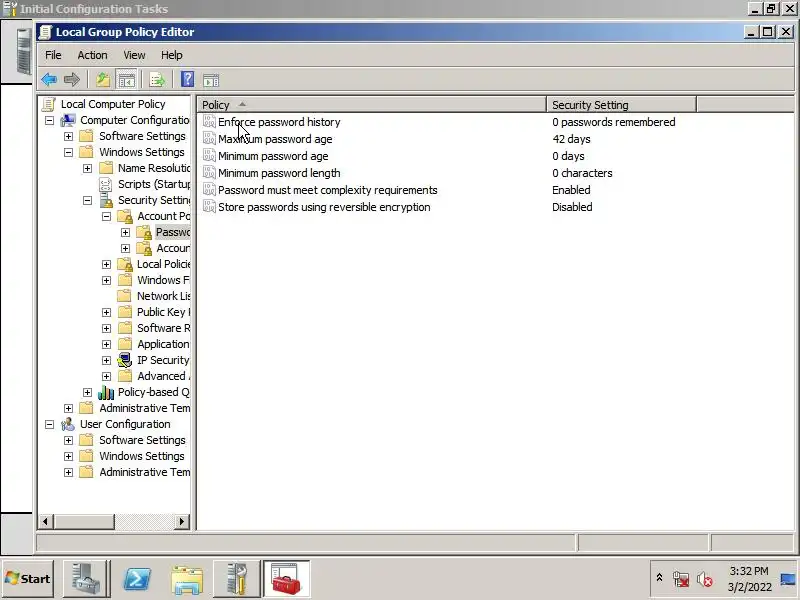
Task: Expand Software Settings under Computer Configuration
Action: pos(68,136)
